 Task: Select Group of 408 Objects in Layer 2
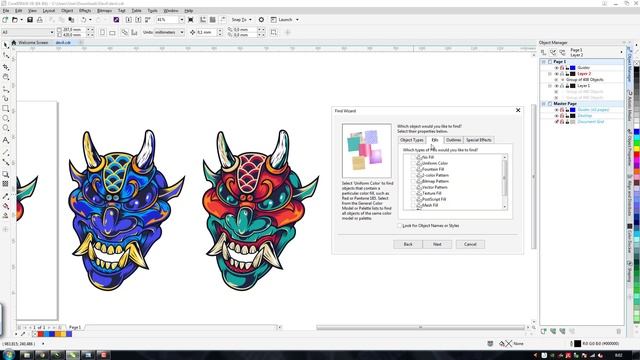point(584,80)
